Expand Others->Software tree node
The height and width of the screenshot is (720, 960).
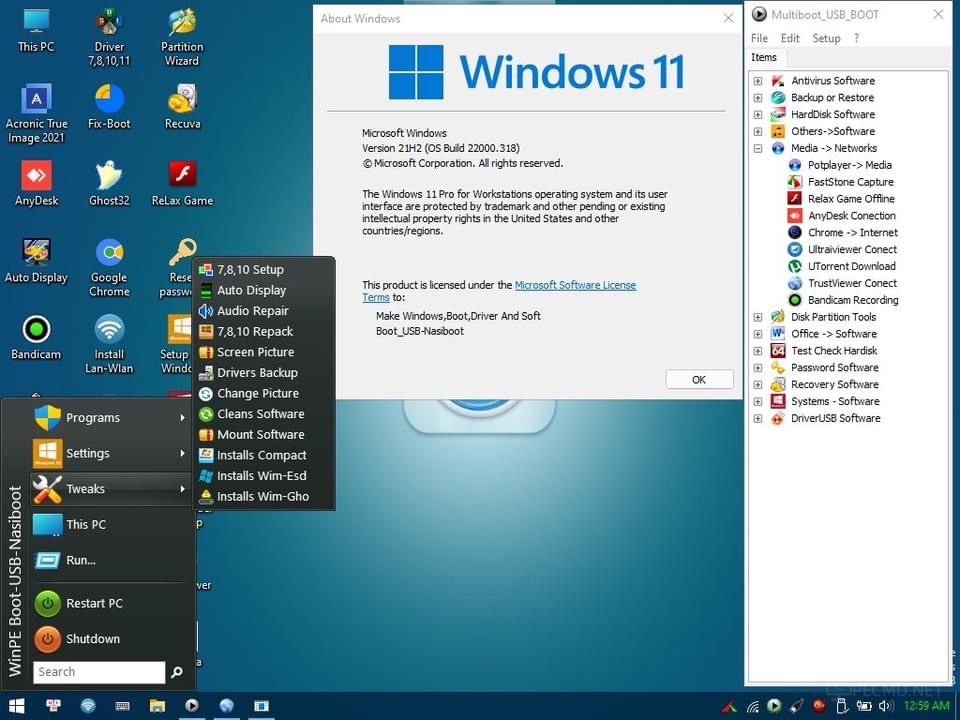pos(758,131)
